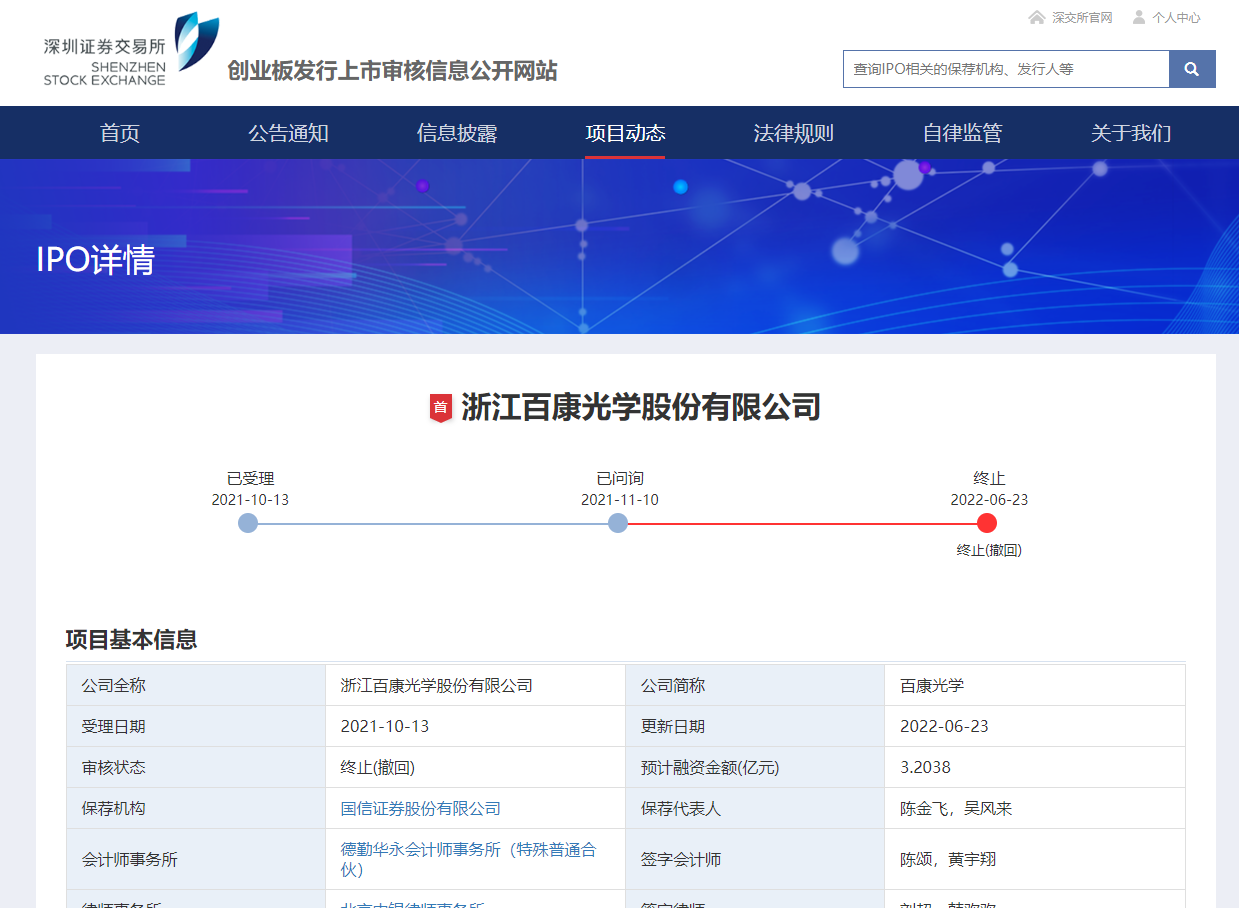
Task: Open the 公告通知 menu
Action: tap(288, 133)
